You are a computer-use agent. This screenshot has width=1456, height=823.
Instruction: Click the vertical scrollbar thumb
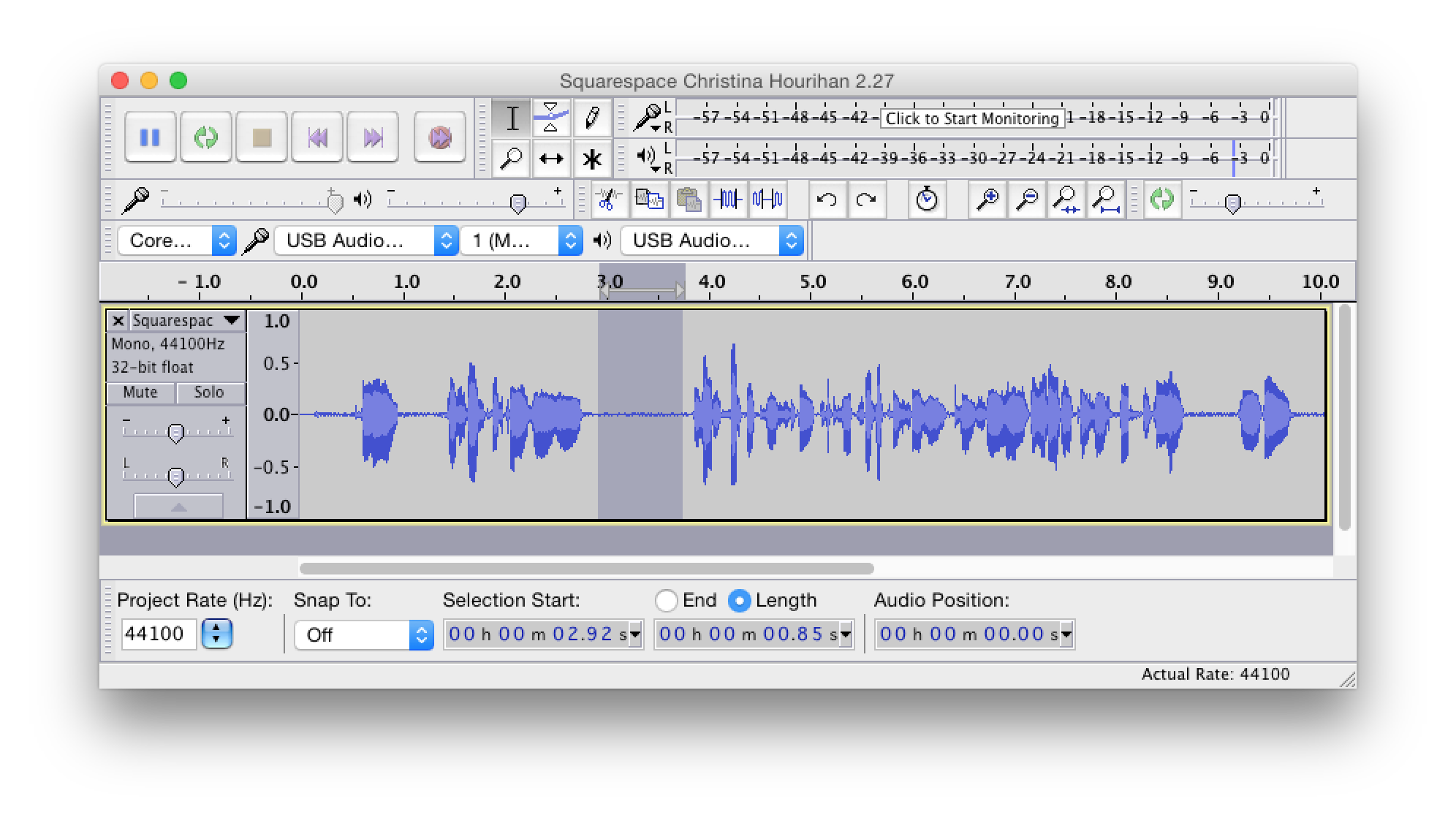point(1345,417)
